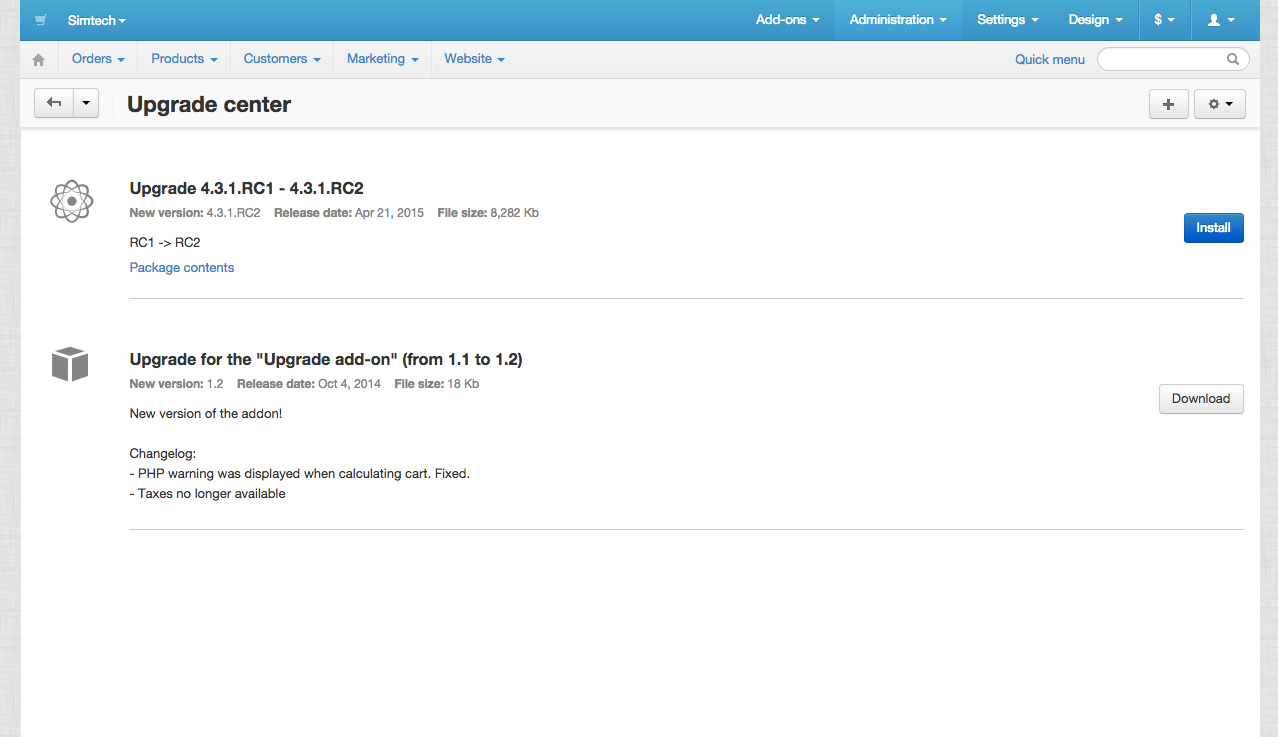Open the Administration menu

[x=898, y=20]
